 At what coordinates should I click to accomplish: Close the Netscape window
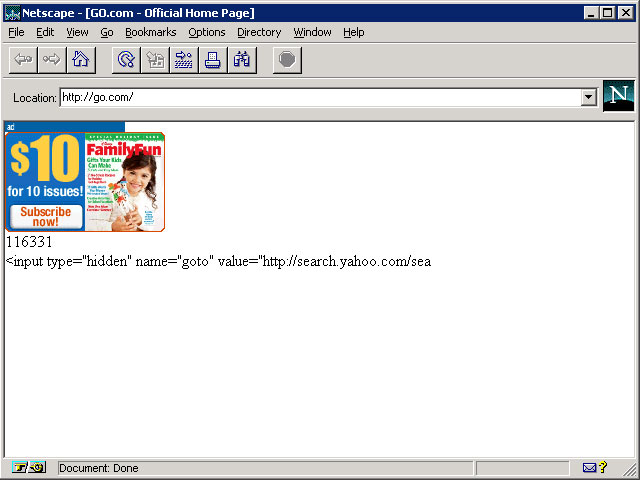click(625, 13)
